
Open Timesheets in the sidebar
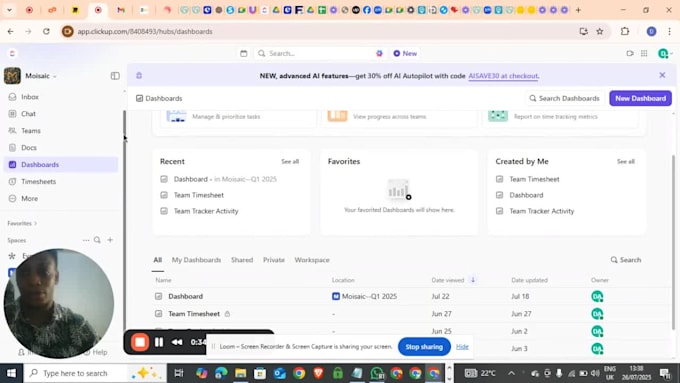(x=38, y=181)
